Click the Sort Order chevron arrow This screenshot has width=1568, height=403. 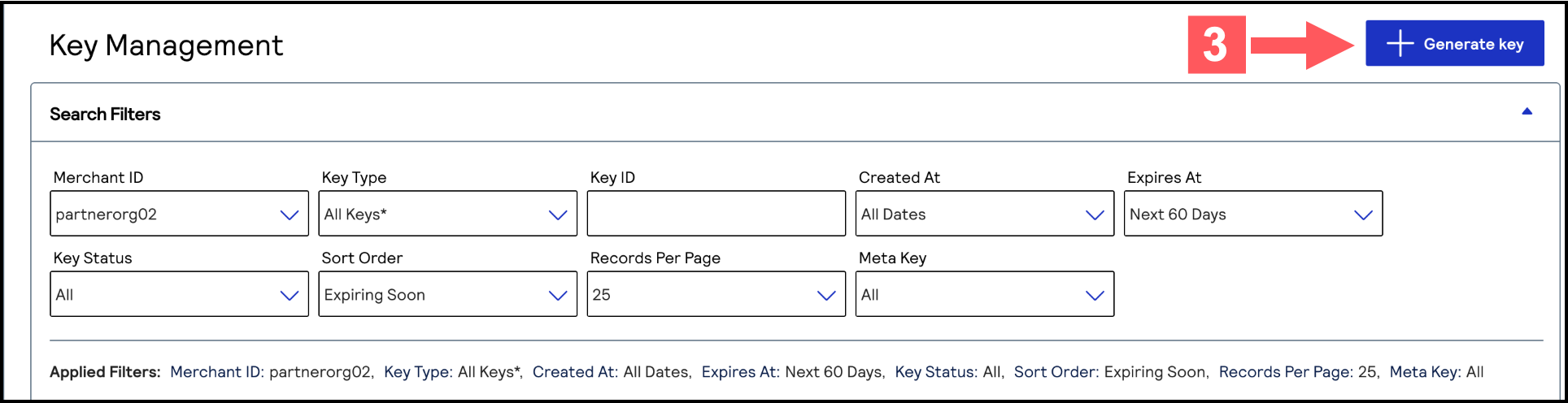[x=557, y=295]
